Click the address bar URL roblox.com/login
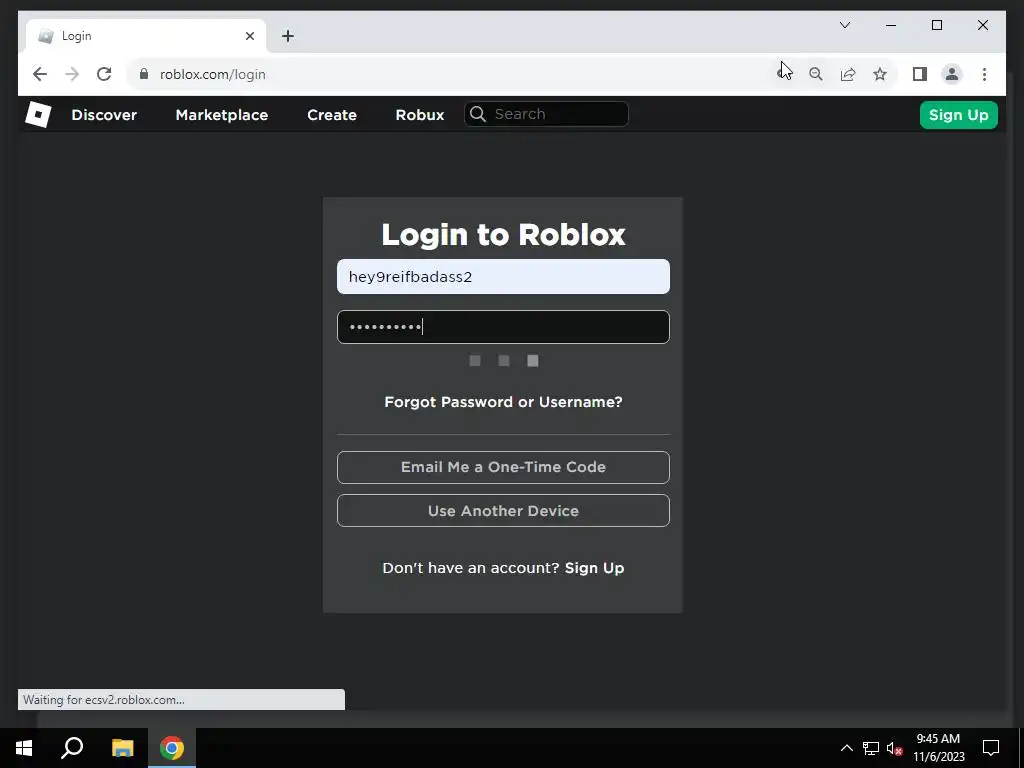The image size is (1024, 768). click(x=213, y=74)
